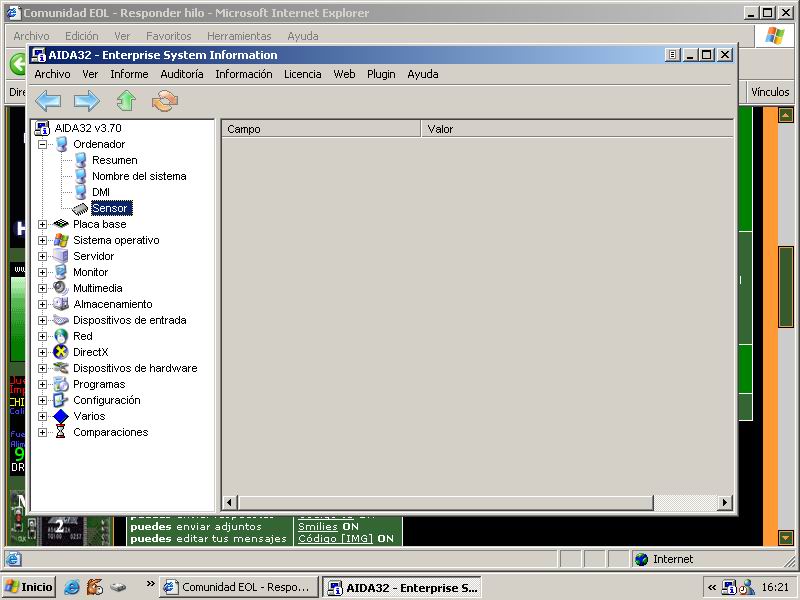The width and height of the screenshot is (800, 600).
Task: Expand the Red node
Action: pos(43,337)
